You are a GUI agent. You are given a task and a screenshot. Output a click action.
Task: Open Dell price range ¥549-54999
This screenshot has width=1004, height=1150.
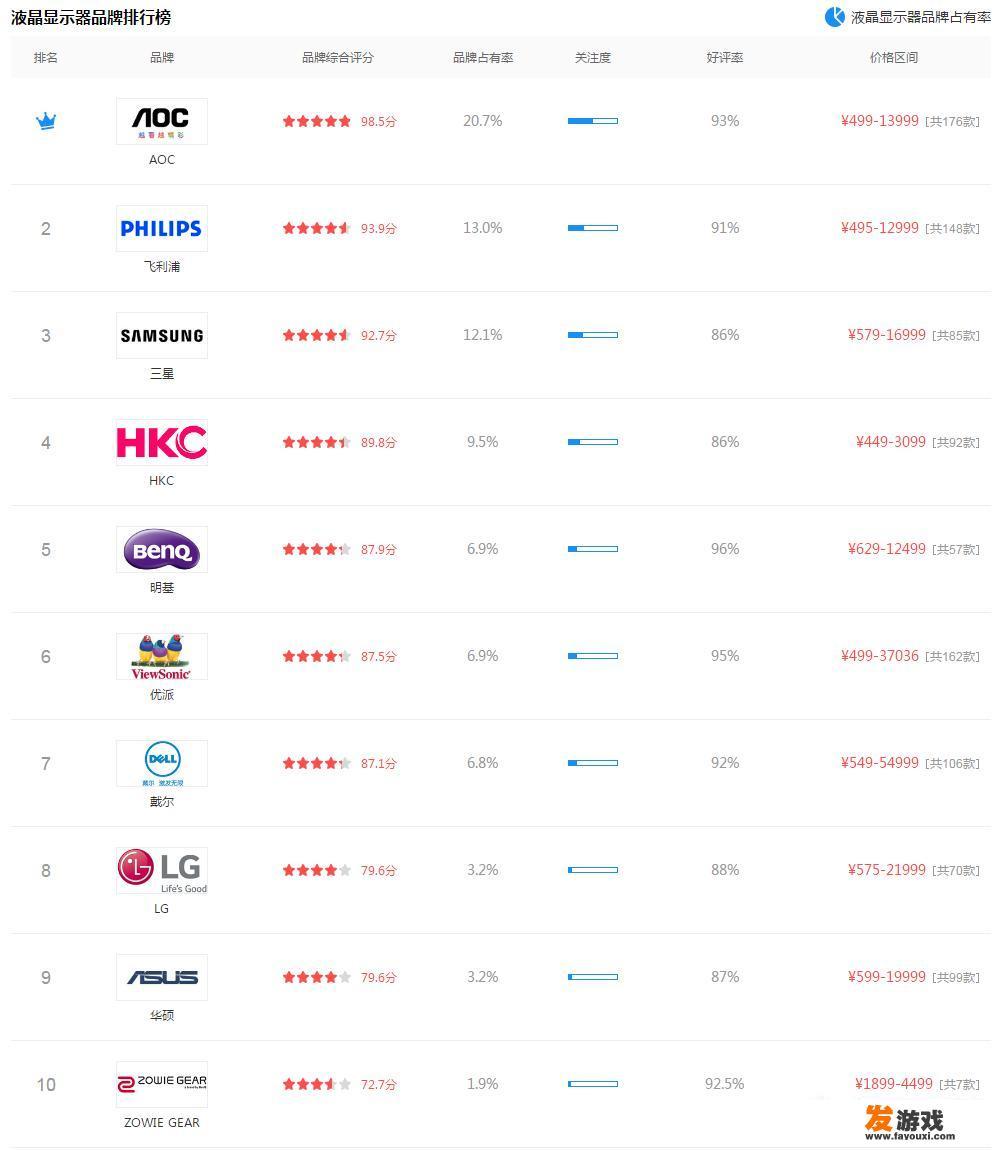(879, 763)
